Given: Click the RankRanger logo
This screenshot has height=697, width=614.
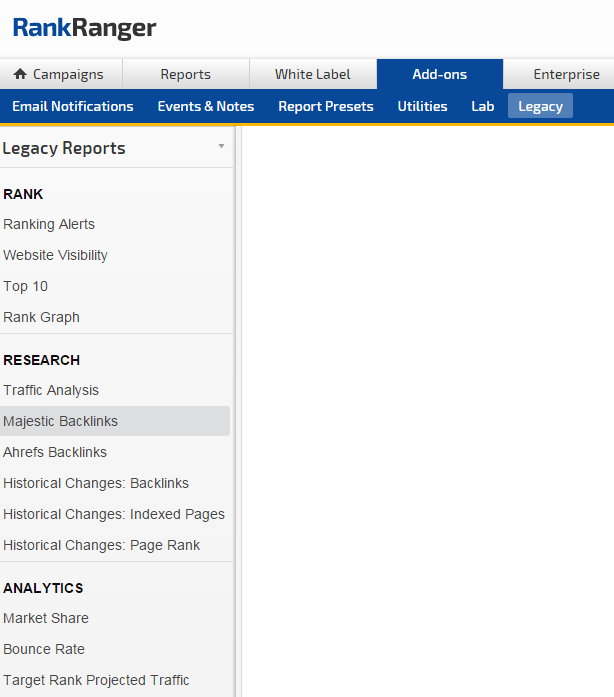Looking at the screenshot, I should (x=85, y=28).
